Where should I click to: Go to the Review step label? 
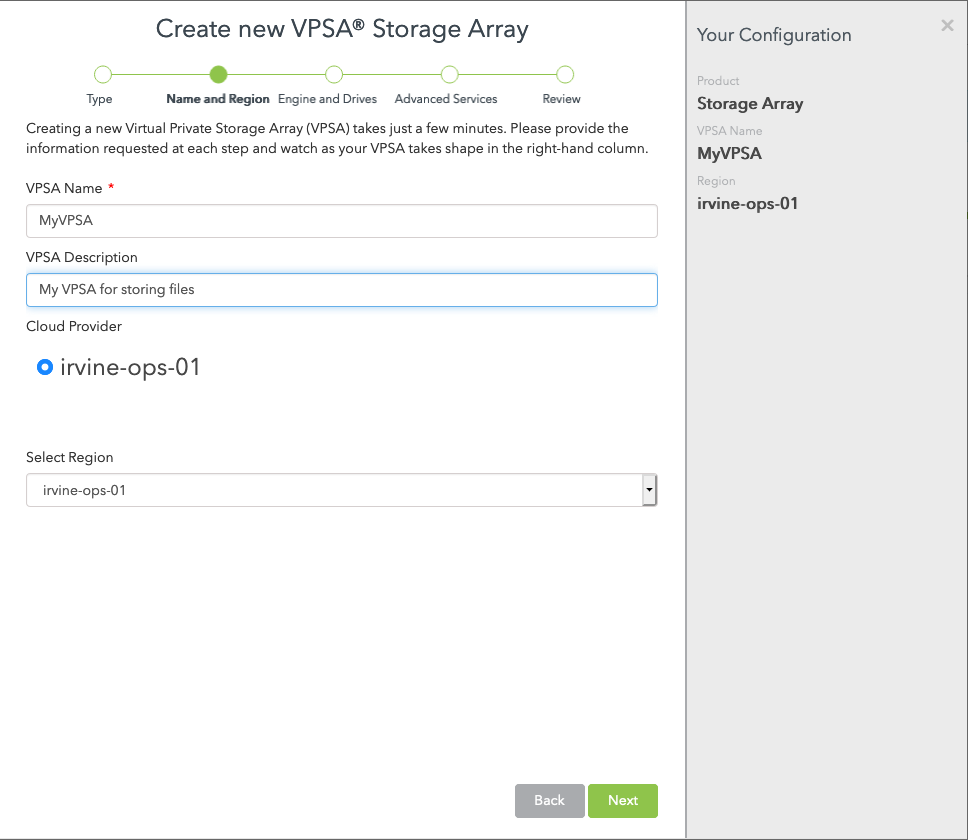(561, 99)
